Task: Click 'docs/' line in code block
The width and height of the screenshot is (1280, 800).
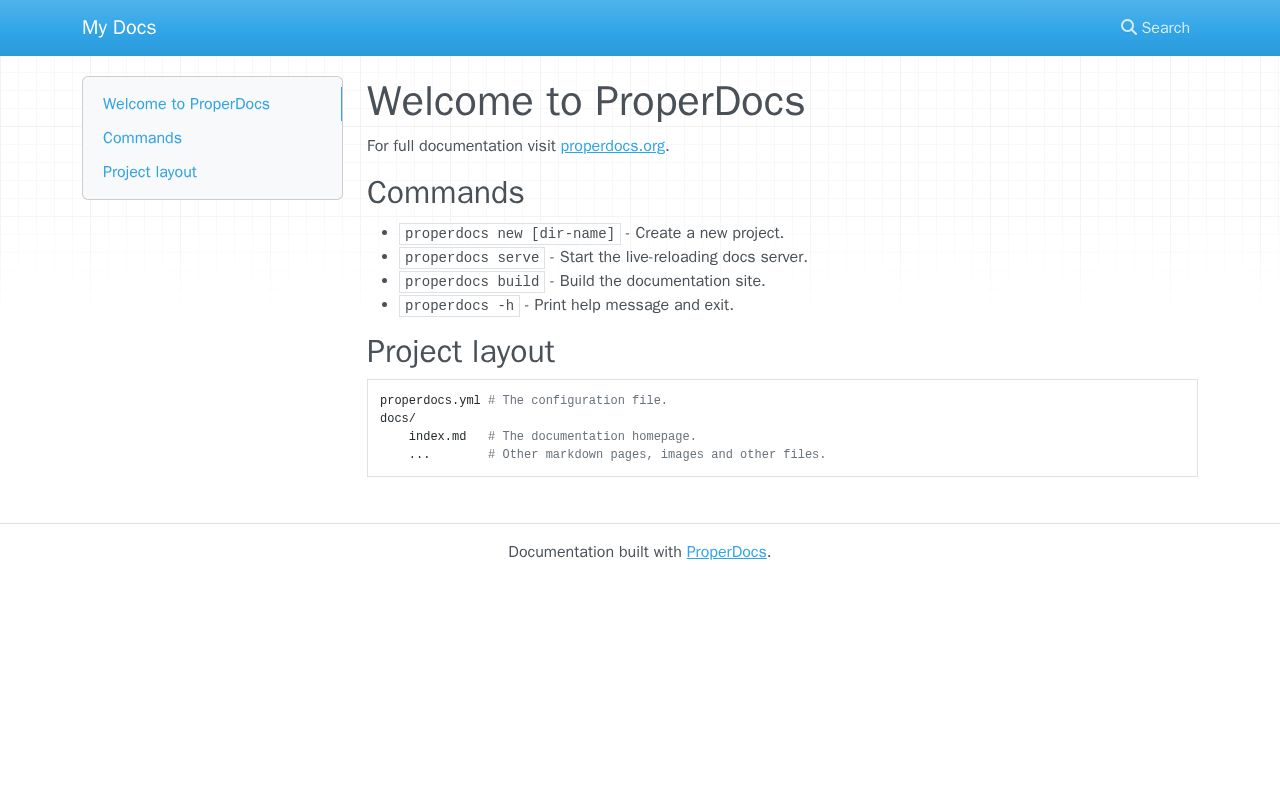Action: point(398,419)
